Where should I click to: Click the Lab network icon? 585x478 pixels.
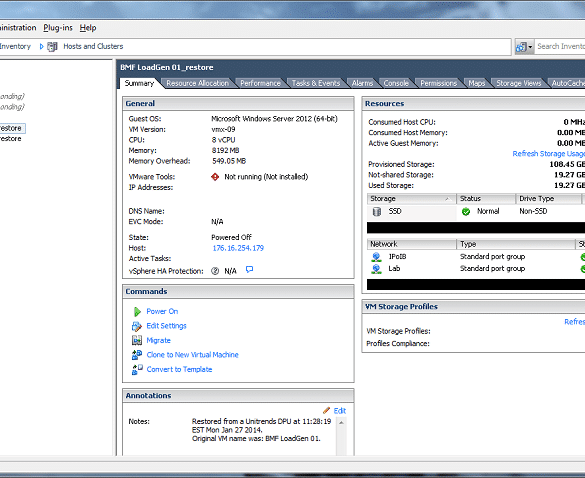376,269
